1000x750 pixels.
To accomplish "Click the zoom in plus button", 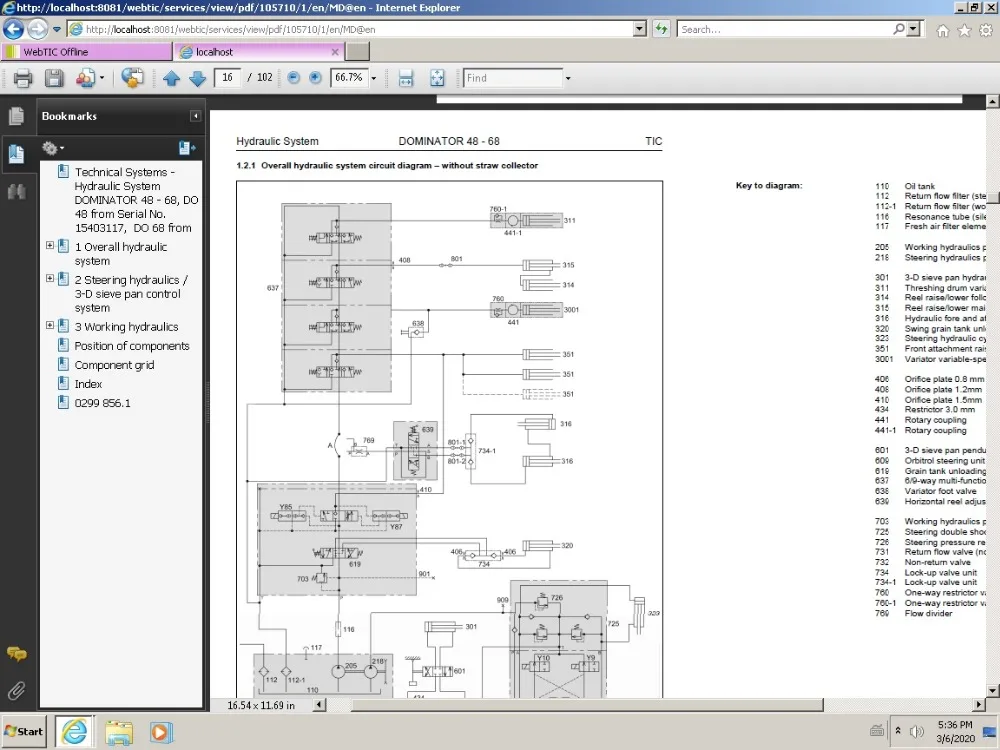I will point(315,78).
